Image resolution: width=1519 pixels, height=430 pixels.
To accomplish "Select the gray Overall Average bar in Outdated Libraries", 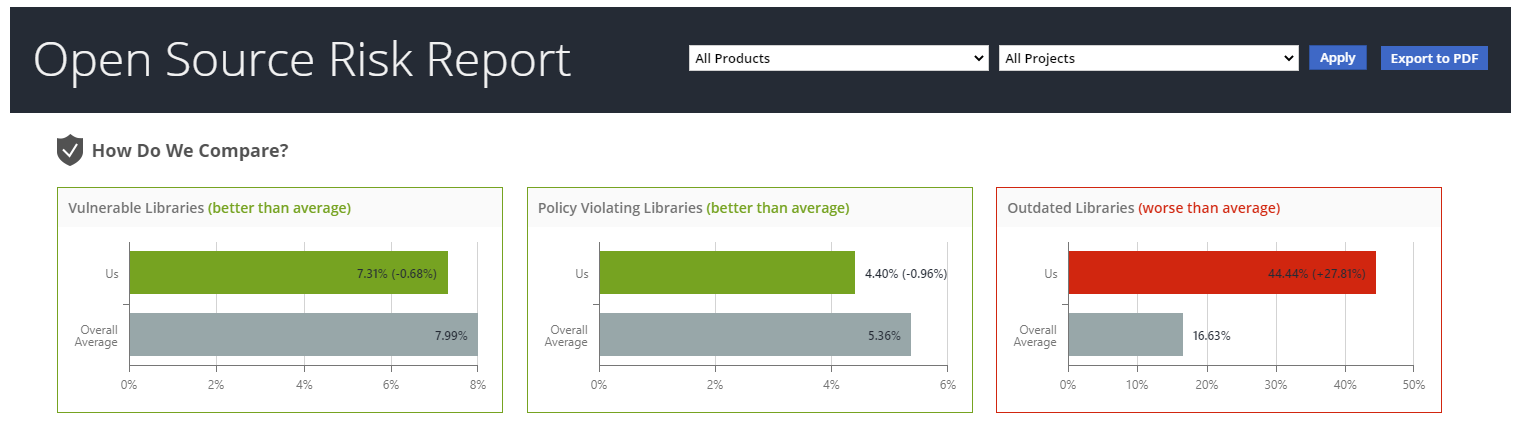I will (x=1125, y=335).
